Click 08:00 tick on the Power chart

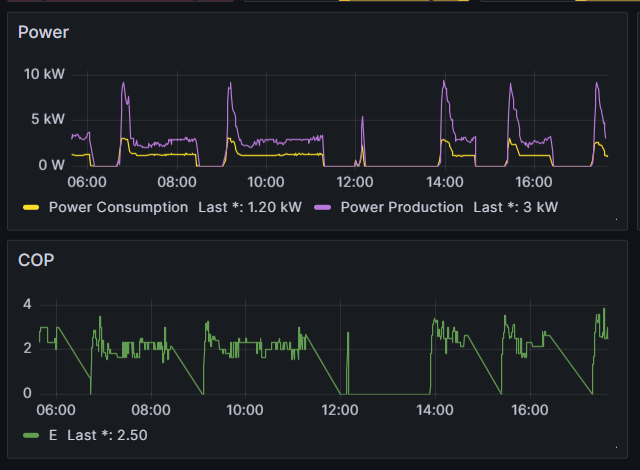tap(177, 182)
